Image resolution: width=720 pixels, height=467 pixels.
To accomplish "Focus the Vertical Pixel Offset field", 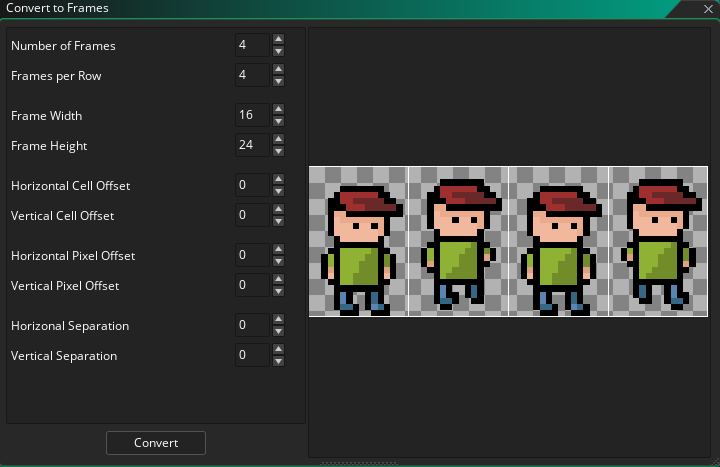I will 253,285.
